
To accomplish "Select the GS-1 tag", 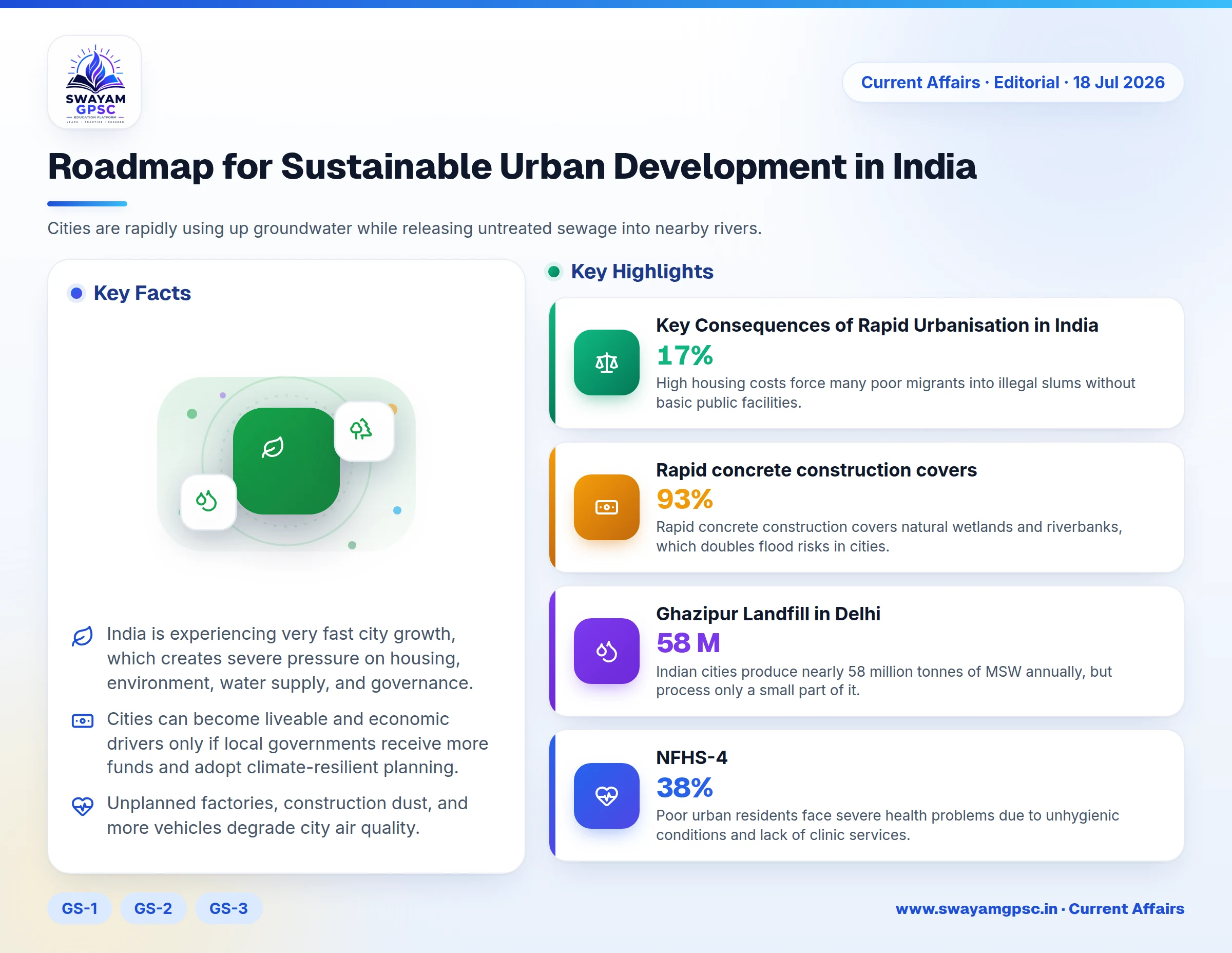I will [x=80, y=908].
